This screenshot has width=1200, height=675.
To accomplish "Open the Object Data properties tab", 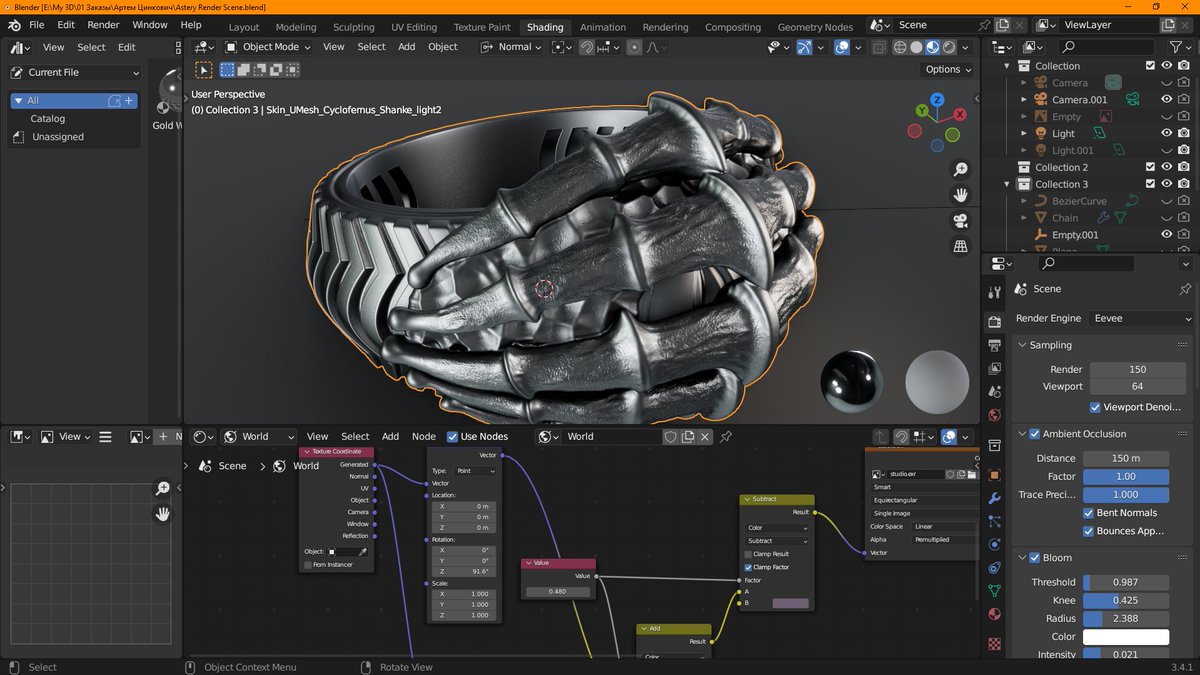I will point(994,590).
